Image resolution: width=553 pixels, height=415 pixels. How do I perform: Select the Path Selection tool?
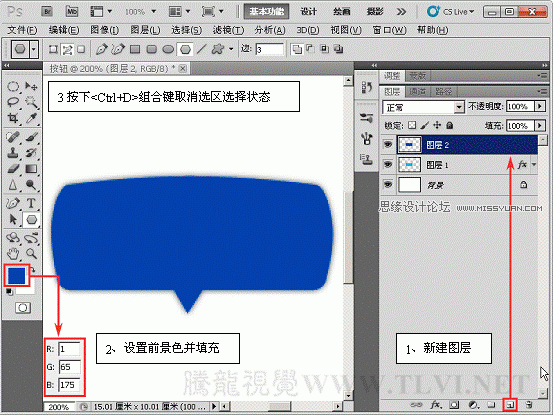[13, 219]
